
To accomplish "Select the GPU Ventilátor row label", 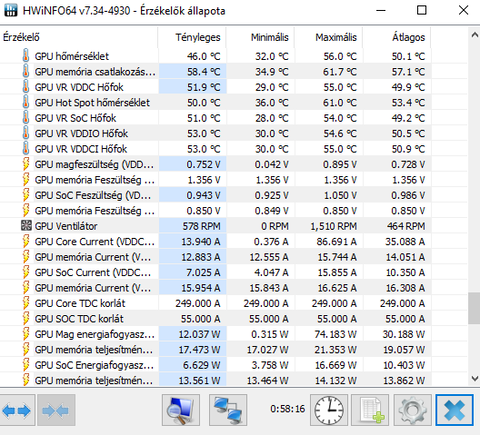I will 66,226.
